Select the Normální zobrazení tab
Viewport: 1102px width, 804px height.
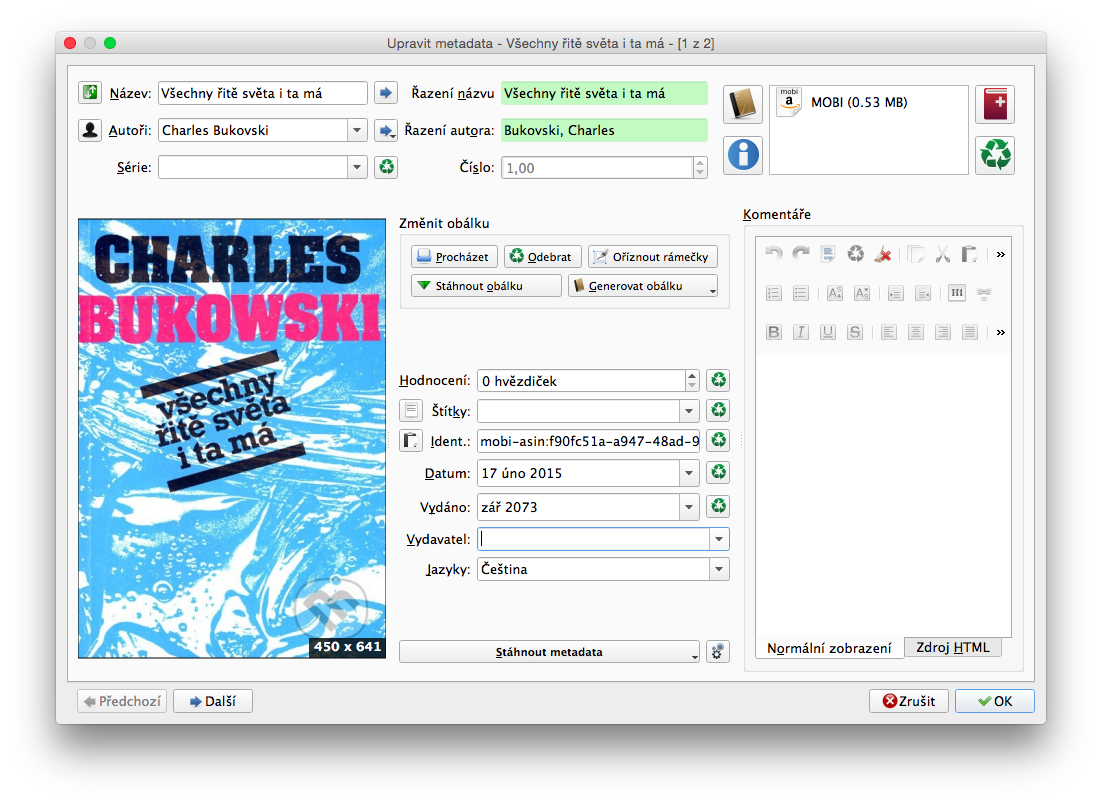(x=829, y=648)
